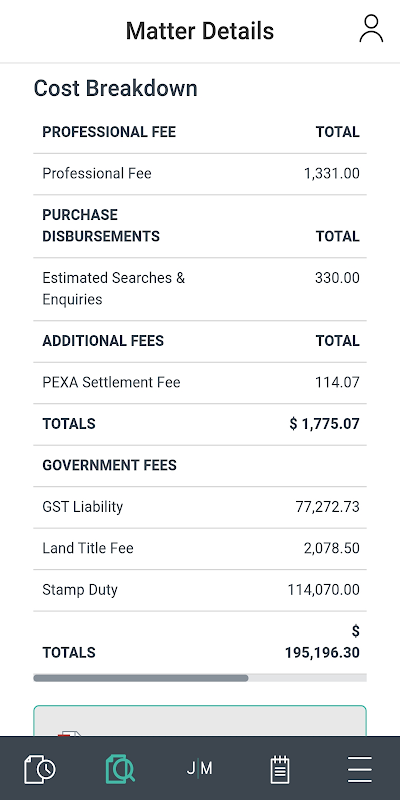
Task: Tap the red document icon in the card
Action: 70,733
